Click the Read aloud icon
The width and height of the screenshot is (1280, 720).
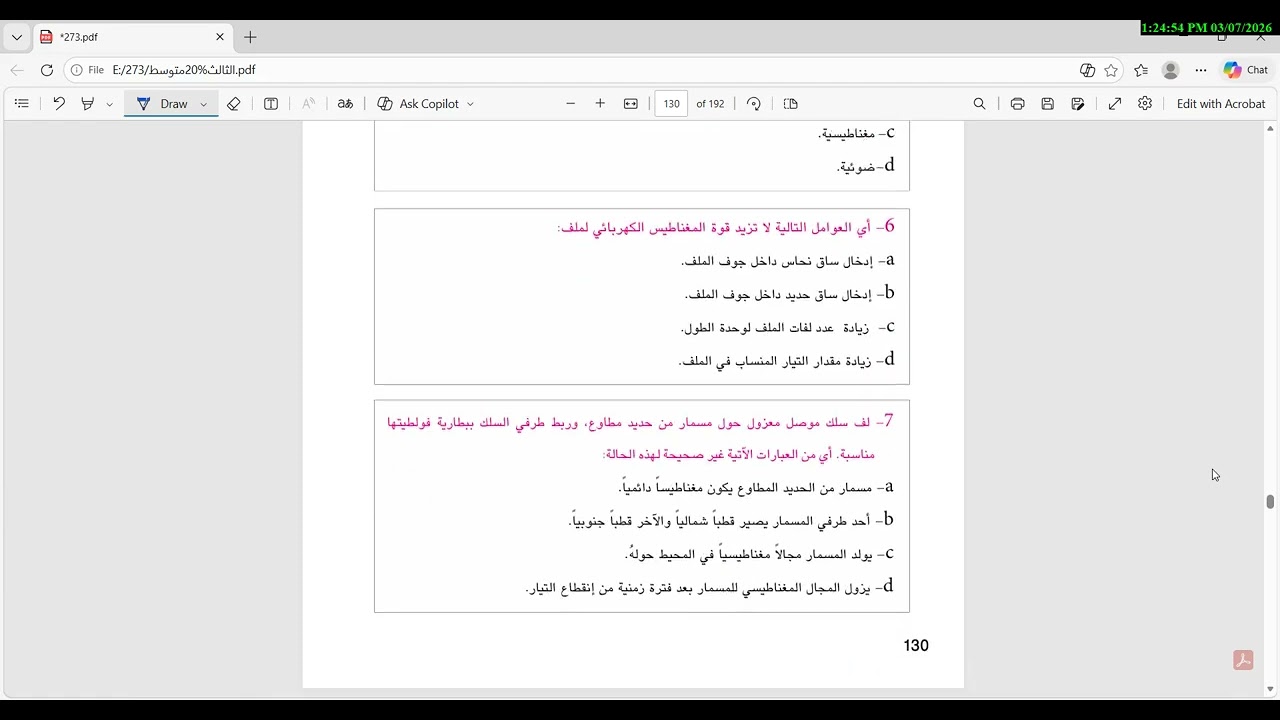309,104
